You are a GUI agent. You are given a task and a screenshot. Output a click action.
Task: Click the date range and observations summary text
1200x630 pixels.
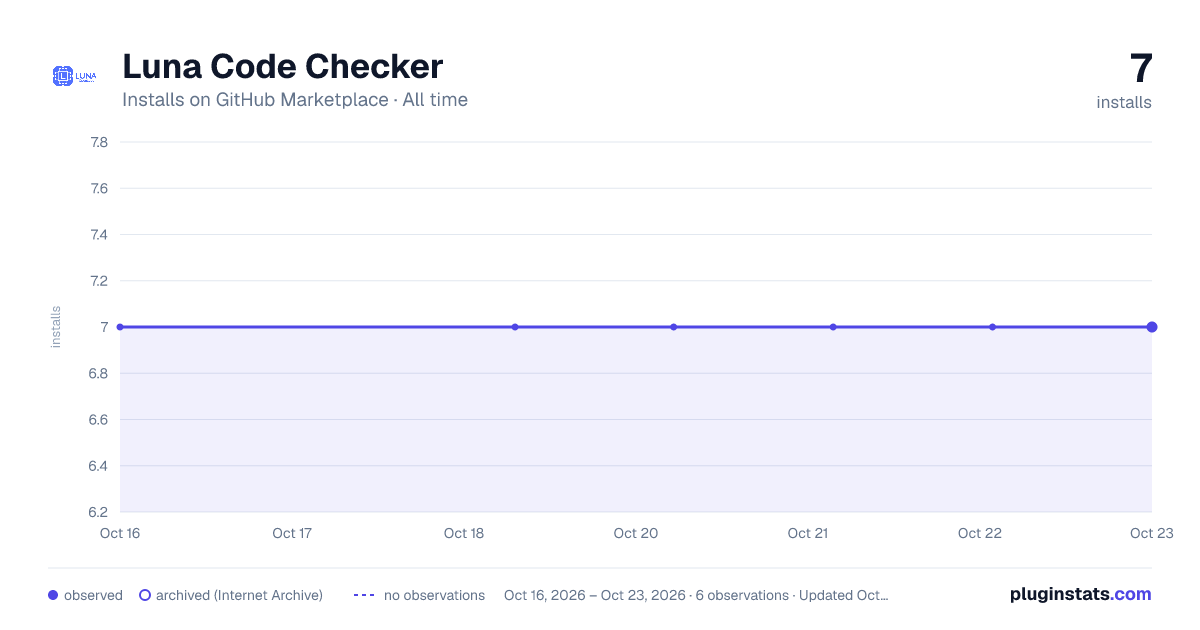(x=696, y=595)
